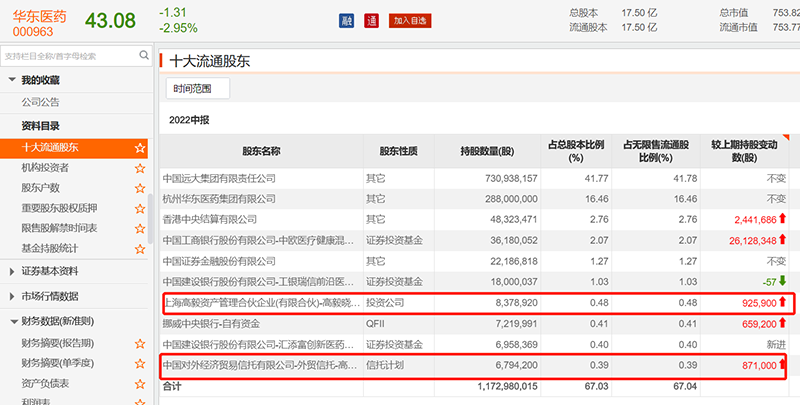The image size is (800, 405).
Task: Click the blue 融 margin-trading badge
Action: (346, 21)
